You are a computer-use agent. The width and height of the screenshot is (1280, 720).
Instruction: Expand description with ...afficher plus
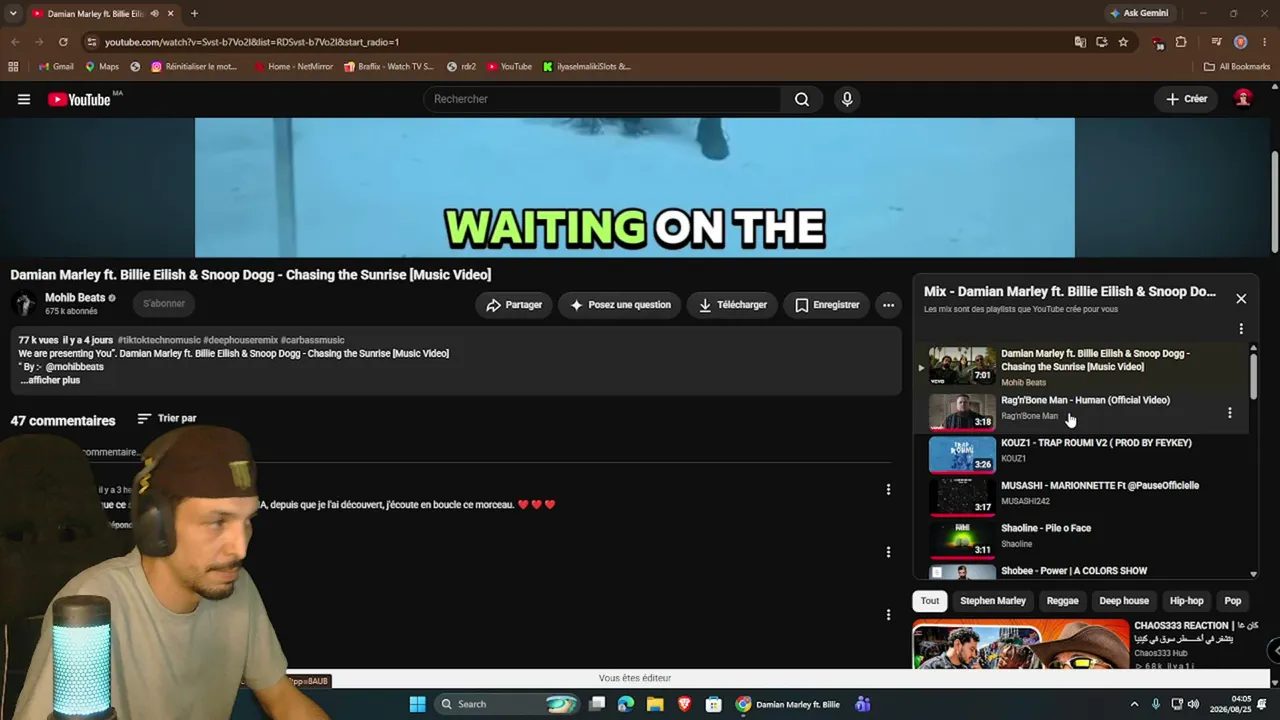pyautogui.click(x=50, y=380)
